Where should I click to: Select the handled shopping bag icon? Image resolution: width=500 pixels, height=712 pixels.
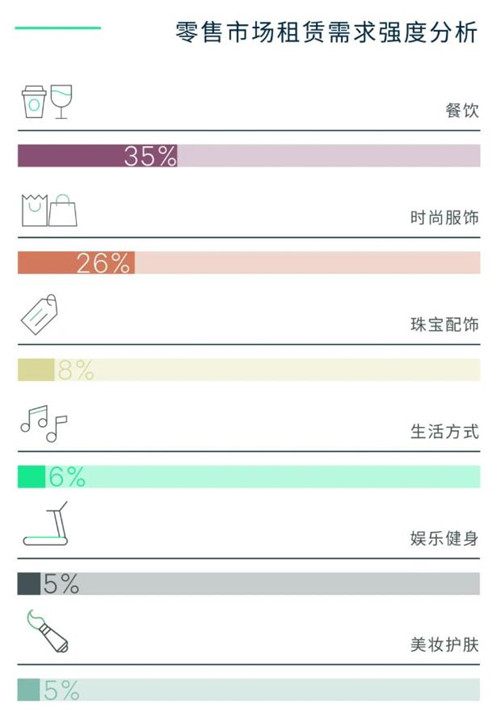coord(63,210)
